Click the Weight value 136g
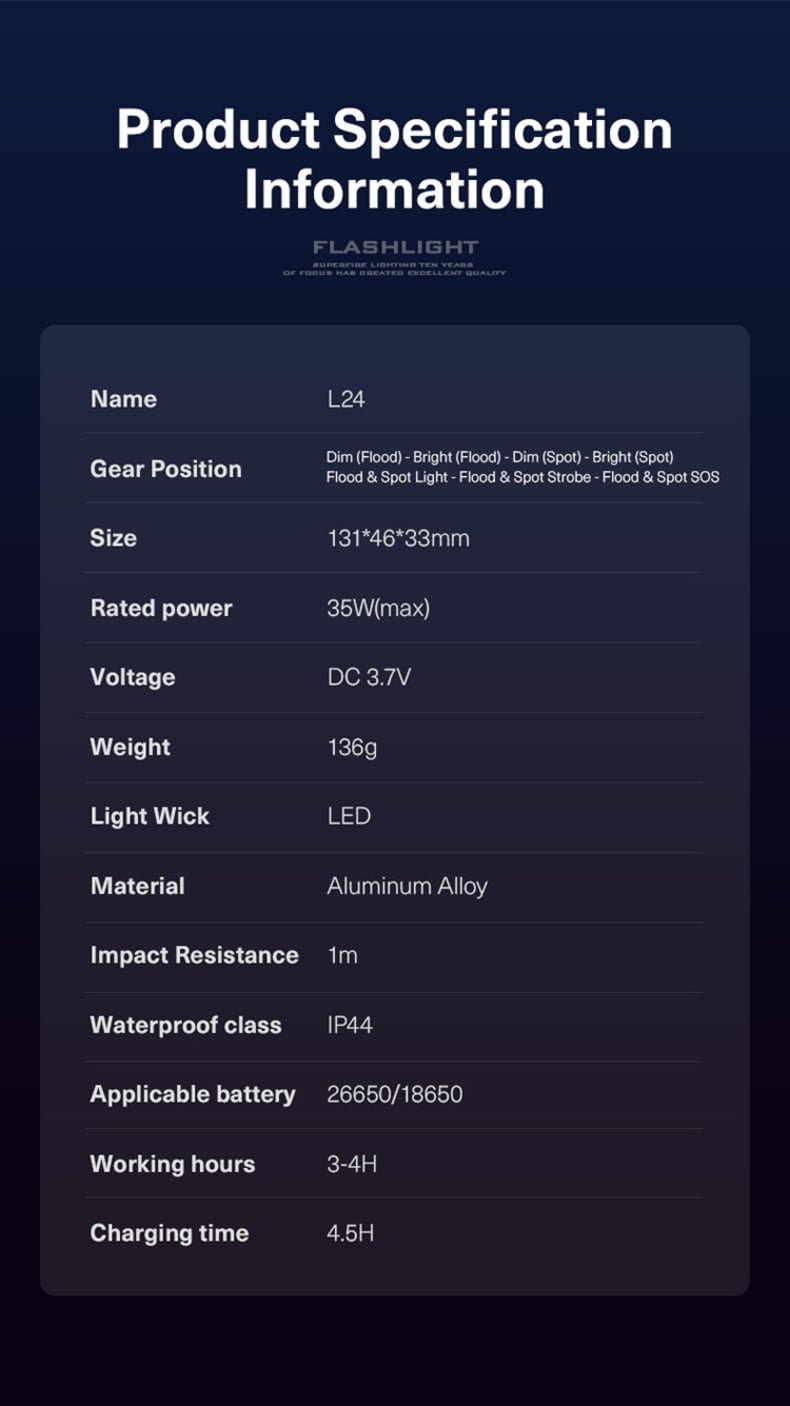The height and width of the screenshot is (1406, 790). pos(352,747)
